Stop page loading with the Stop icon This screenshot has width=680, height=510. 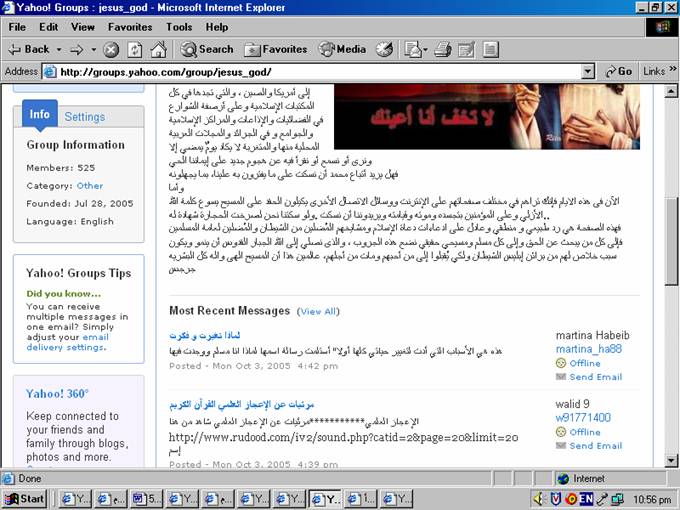coord(111,50)
